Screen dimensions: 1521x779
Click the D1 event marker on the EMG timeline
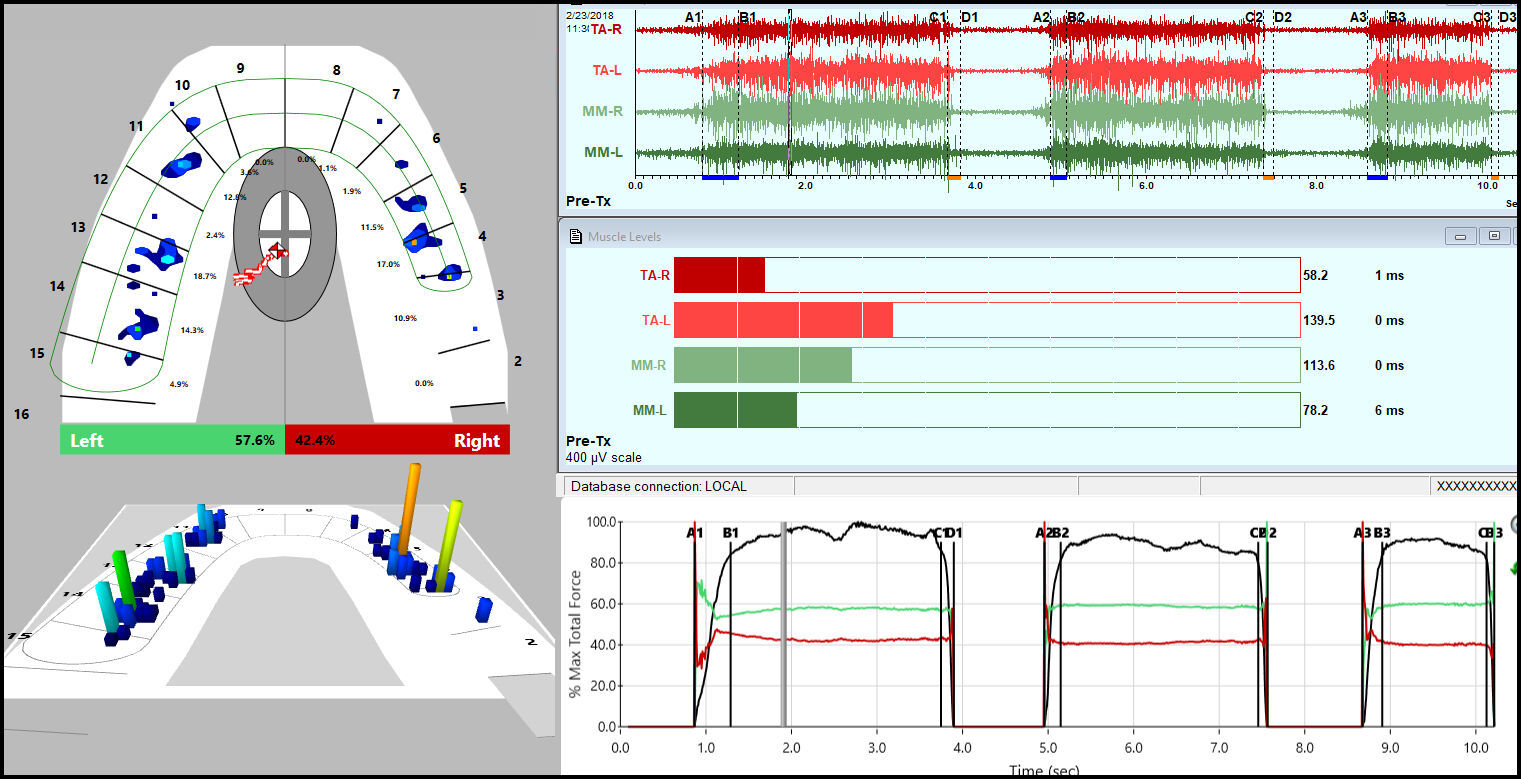pyautogui.click(x=968, y=16)
